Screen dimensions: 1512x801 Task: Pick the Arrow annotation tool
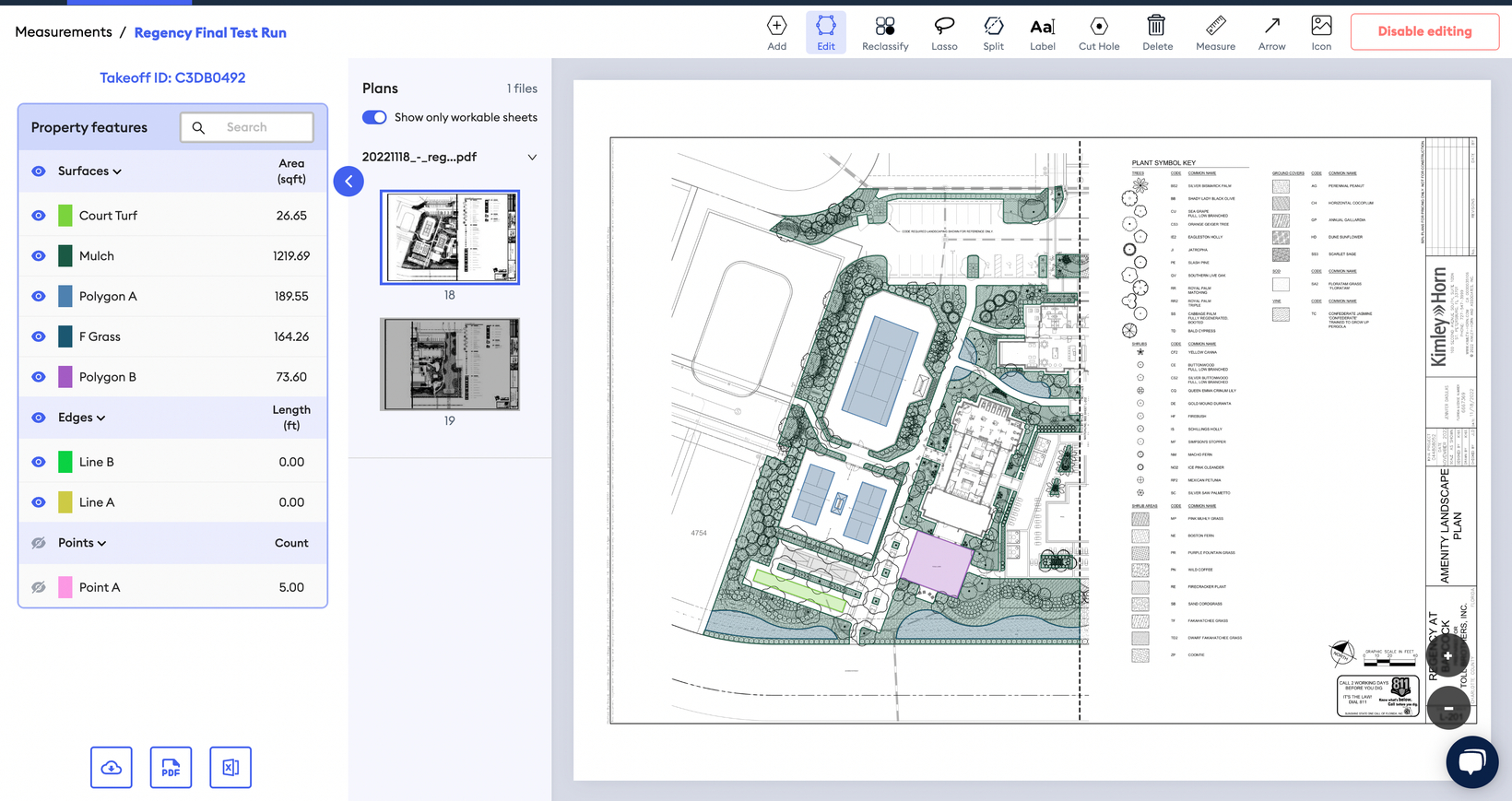coord(1271,33)
